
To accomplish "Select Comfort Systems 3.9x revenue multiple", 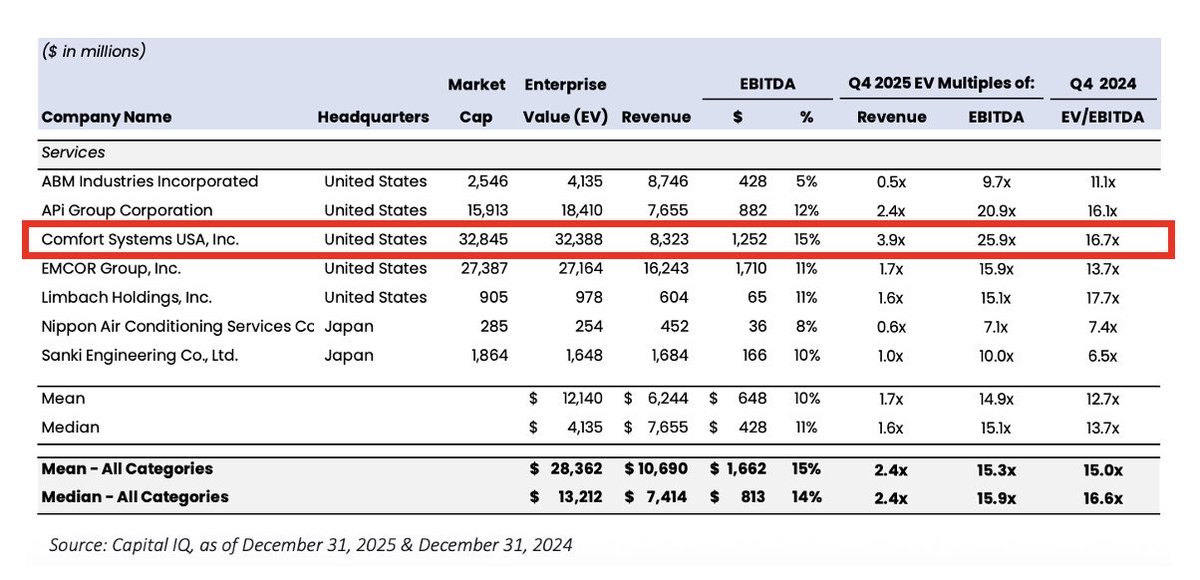I will [x=892, y=240].
